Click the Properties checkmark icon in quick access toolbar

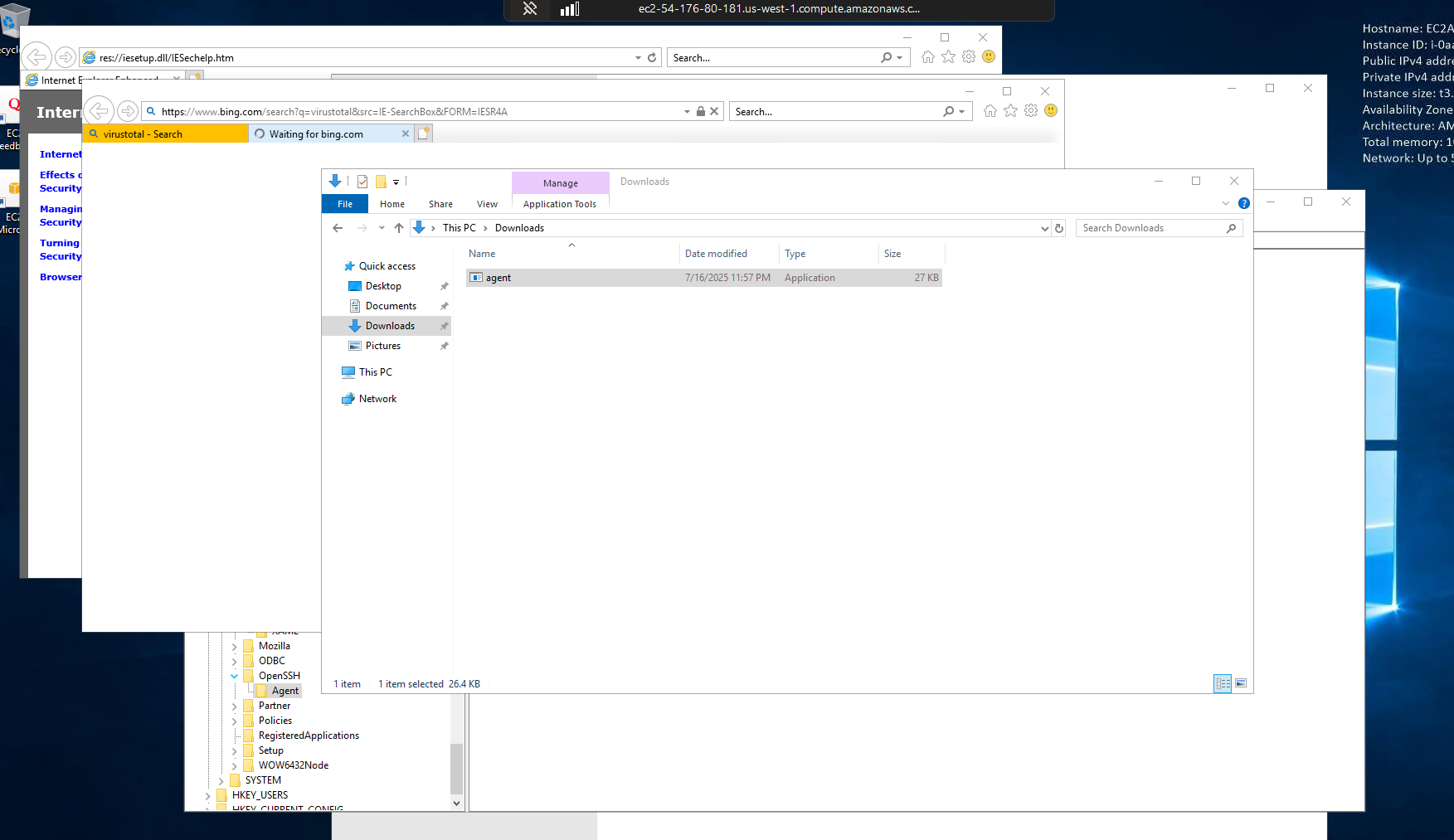point(362,182)
